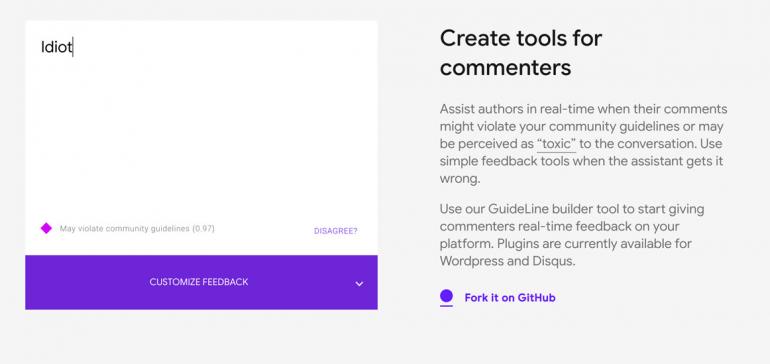Follow the underlined "toxic" link

pyautogui.click(x=556, y=144)
